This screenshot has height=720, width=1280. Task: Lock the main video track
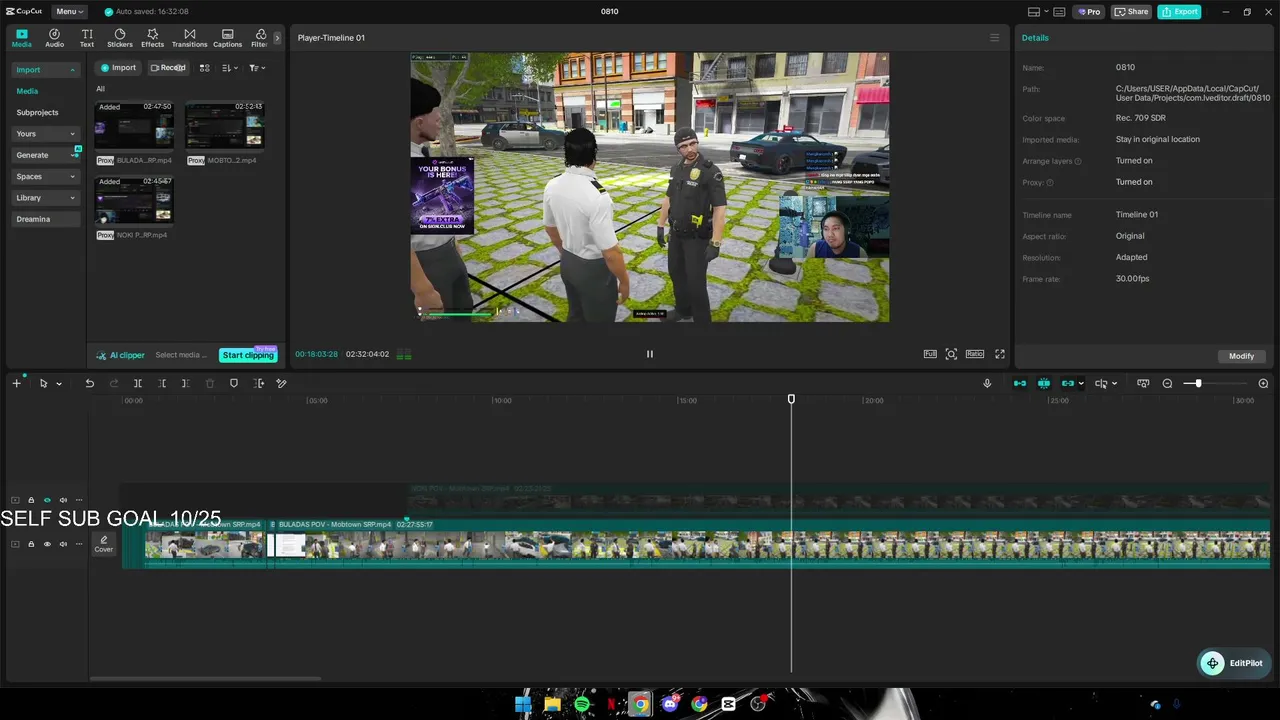[31, 544]
